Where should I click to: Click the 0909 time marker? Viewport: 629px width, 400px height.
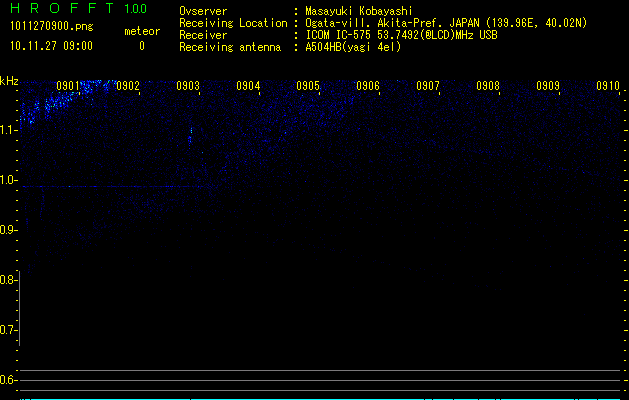pos(548,86)
